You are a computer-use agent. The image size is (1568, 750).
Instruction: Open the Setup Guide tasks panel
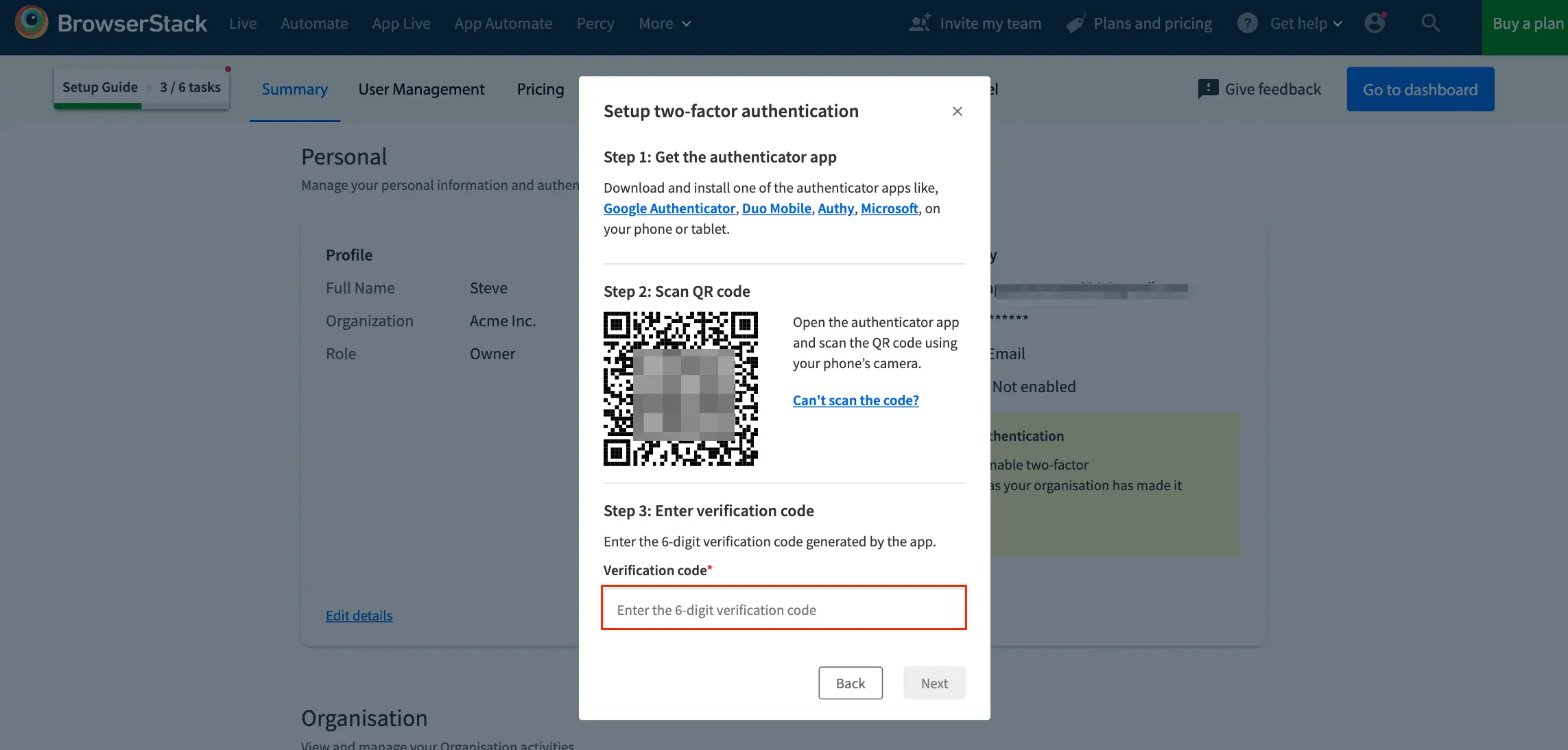141,88
